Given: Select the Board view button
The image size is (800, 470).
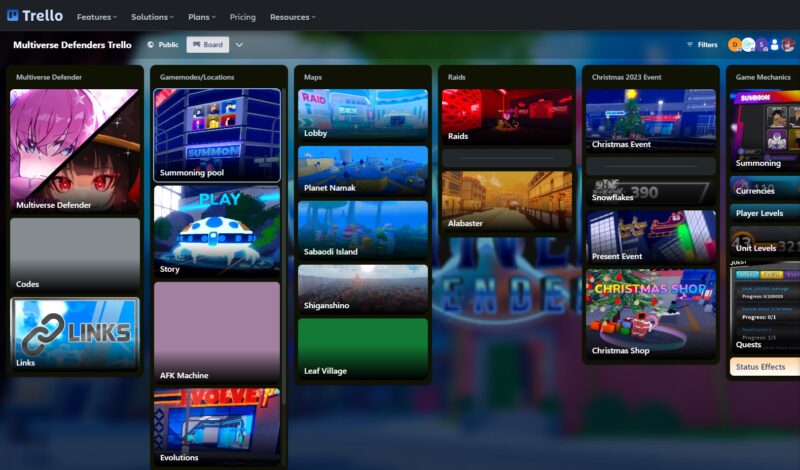Looking at the screenshot, I should click(208, 45).
